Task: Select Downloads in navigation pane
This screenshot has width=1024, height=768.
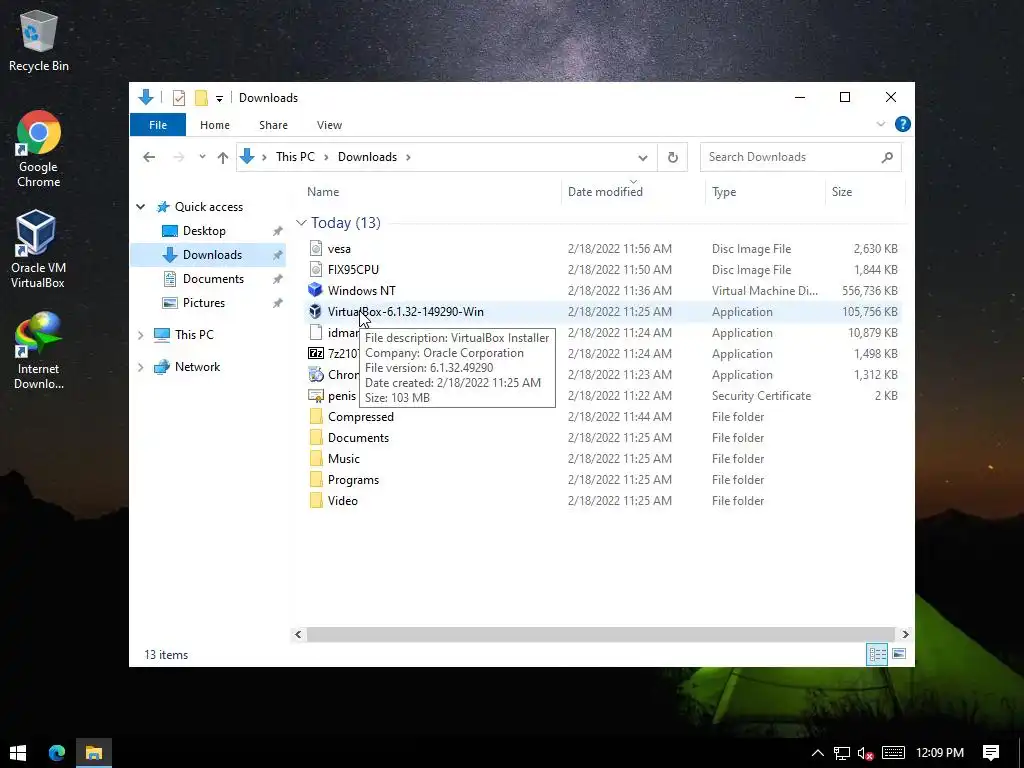Action: (212, 255)
